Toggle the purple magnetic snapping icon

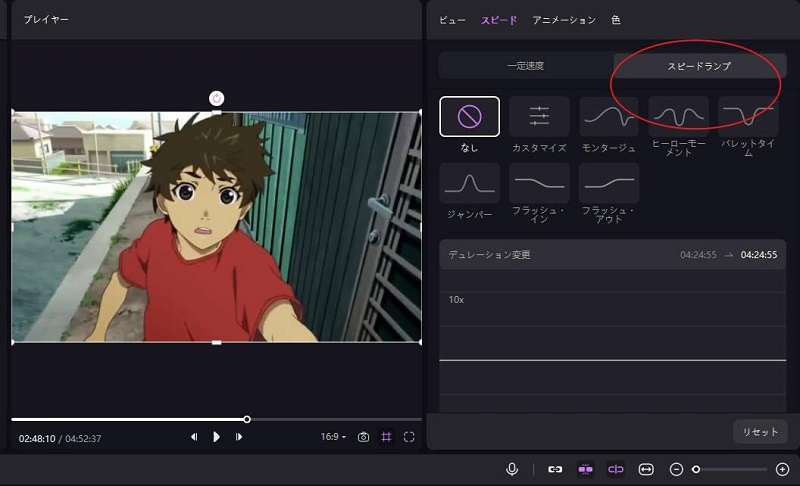coord(585,469)
